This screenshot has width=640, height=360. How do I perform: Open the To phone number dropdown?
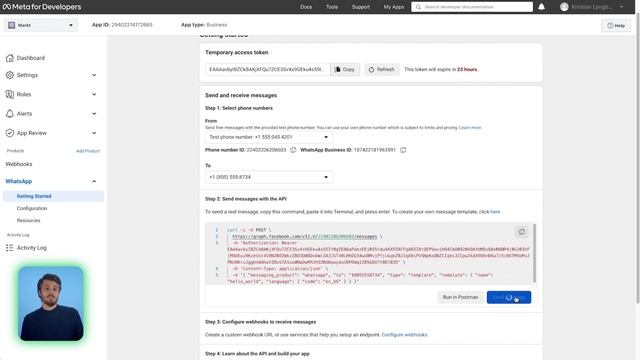[269, 177]
